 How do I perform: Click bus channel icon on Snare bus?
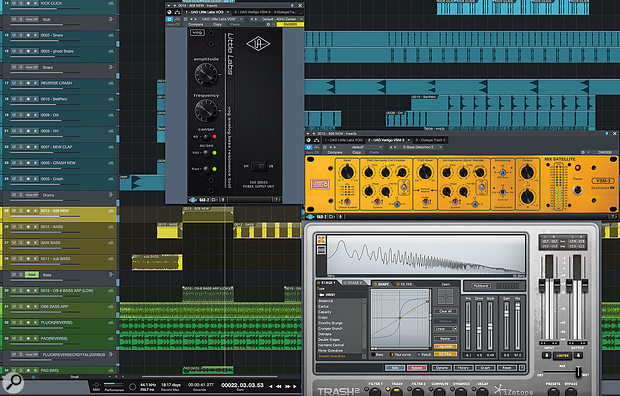point(111,67)
